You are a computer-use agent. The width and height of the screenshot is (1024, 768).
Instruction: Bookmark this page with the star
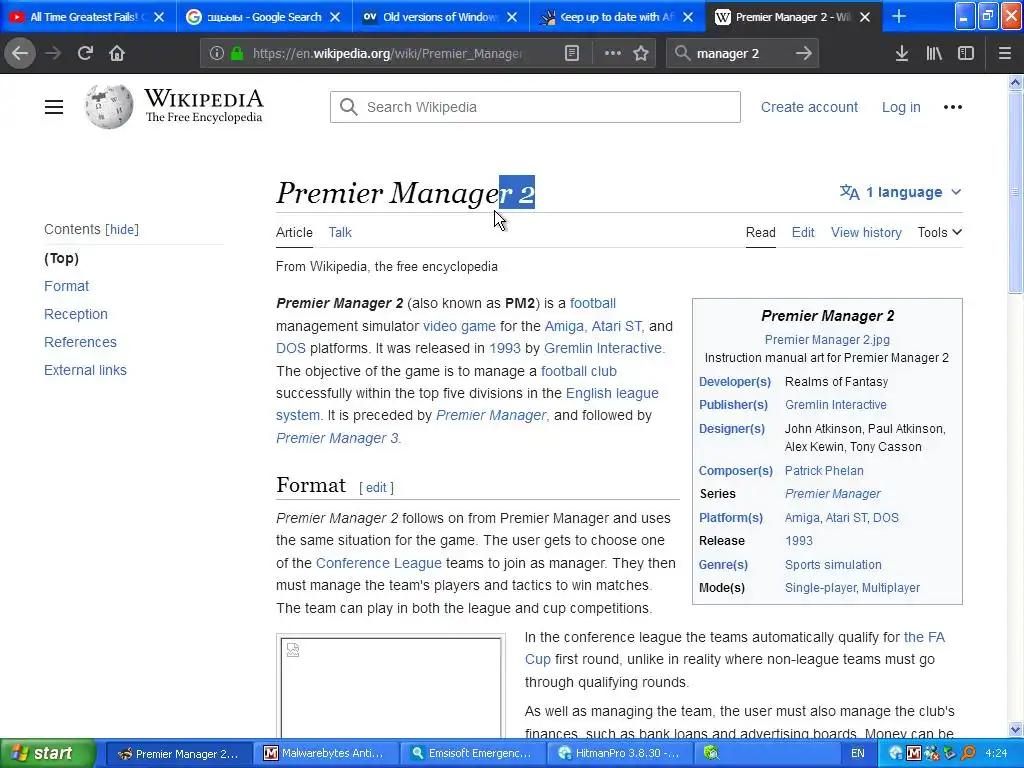click(x=641, y=53)
